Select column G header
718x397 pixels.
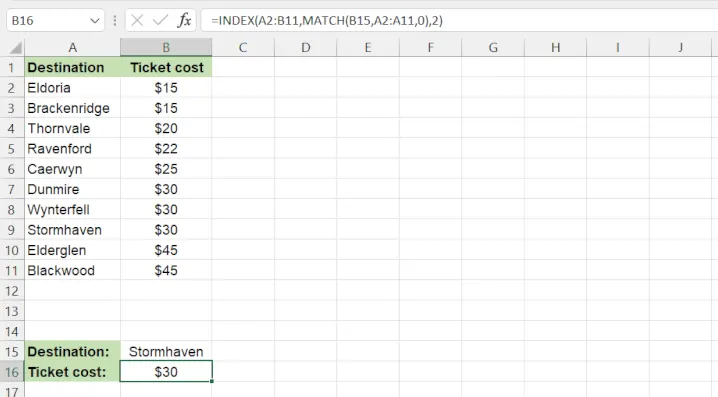[493, 48]
